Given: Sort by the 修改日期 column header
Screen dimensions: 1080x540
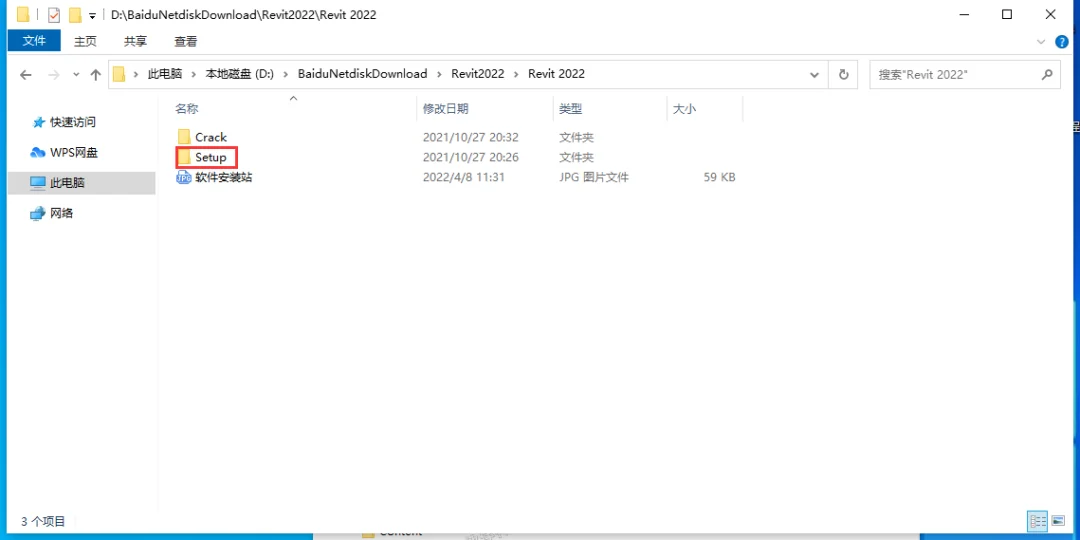Looking at the screenshot, I should click(446, 109).
